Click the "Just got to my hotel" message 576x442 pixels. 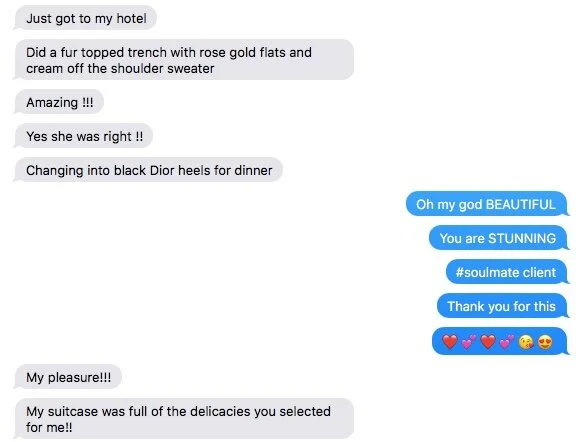[x=86, y=18]
